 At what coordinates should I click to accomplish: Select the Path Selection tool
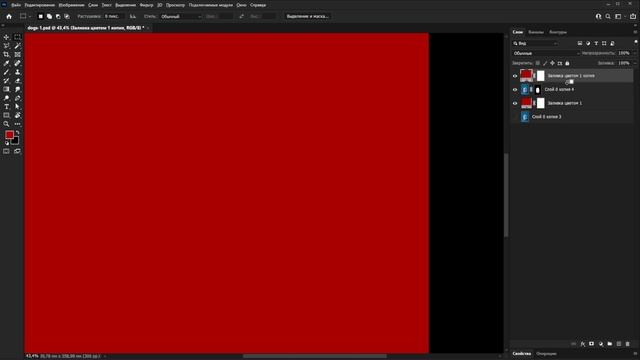point(17,107)
